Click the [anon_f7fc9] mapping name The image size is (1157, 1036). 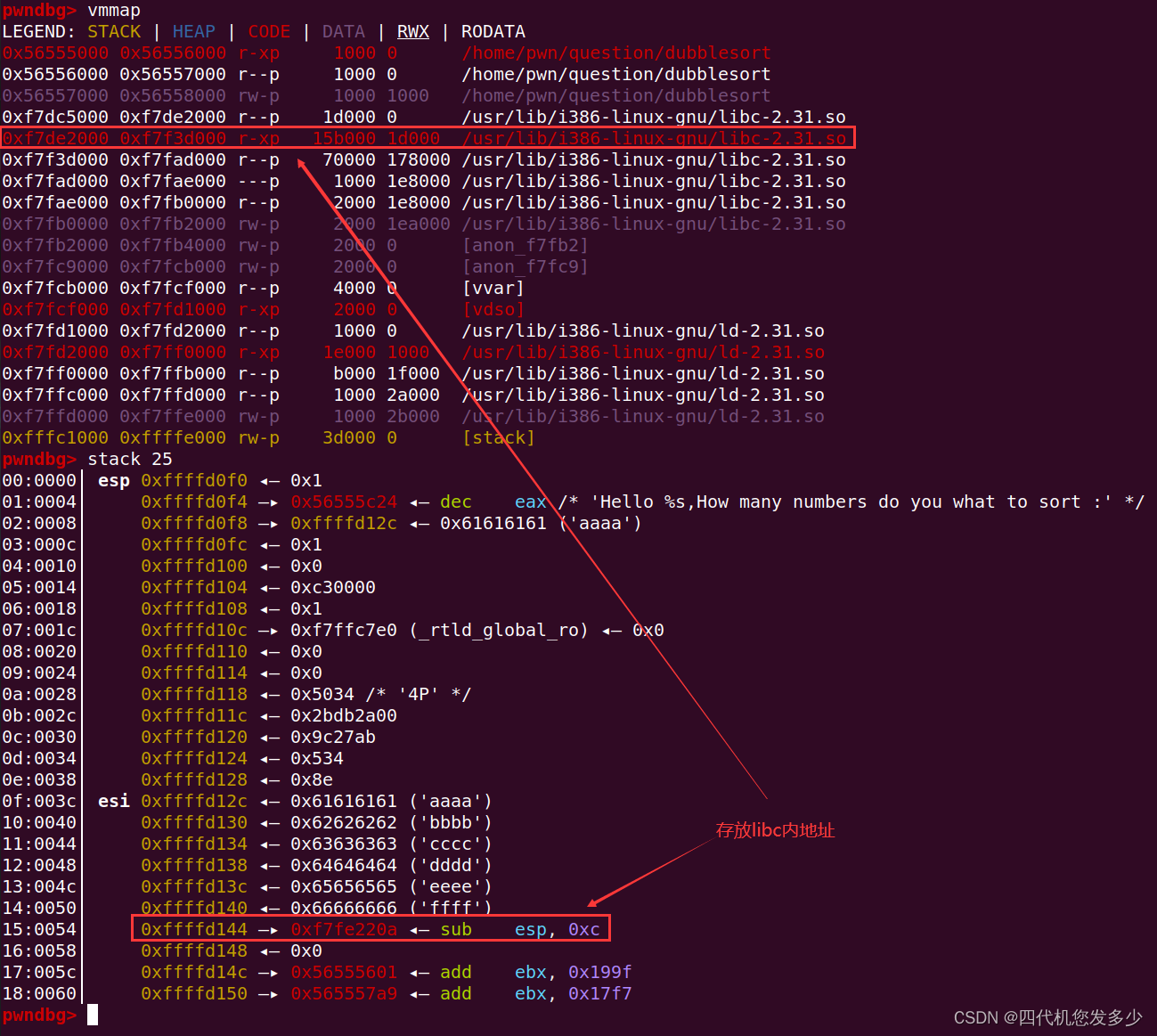pos(526,267)
